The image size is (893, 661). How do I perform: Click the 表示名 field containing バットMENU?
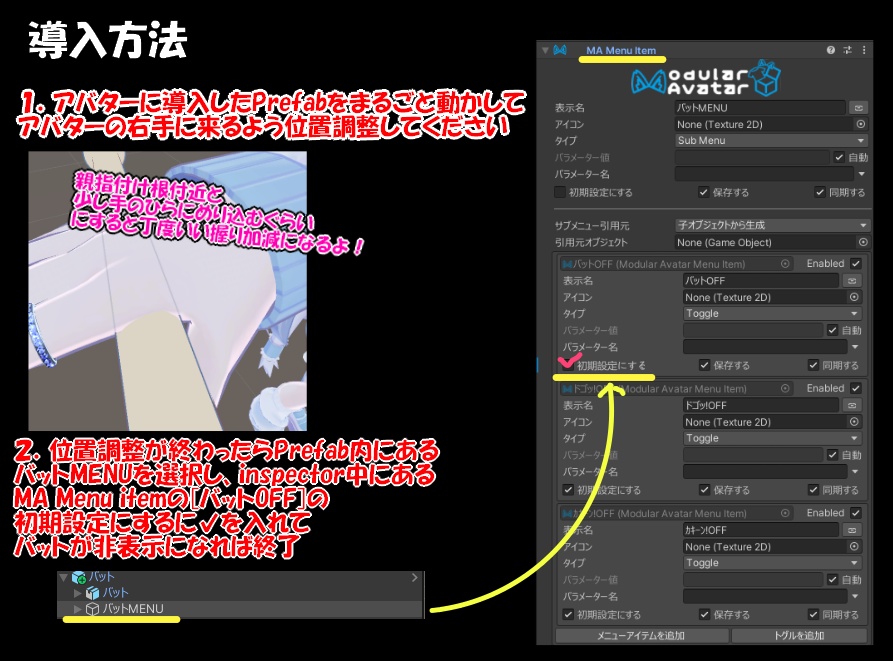tap(761, 107)
